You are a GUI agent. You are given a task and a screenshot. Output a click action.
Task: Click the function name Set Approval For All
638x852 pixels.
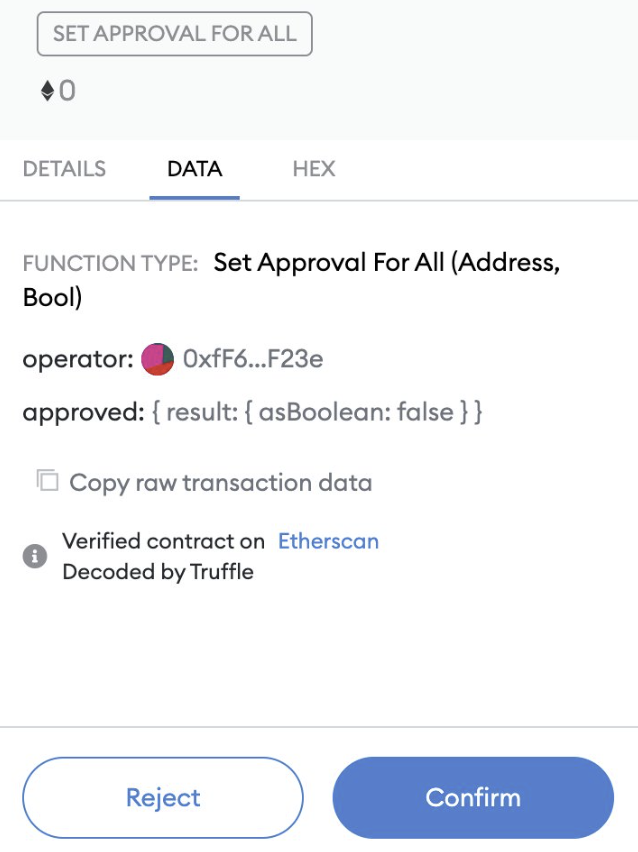(386, 264)
